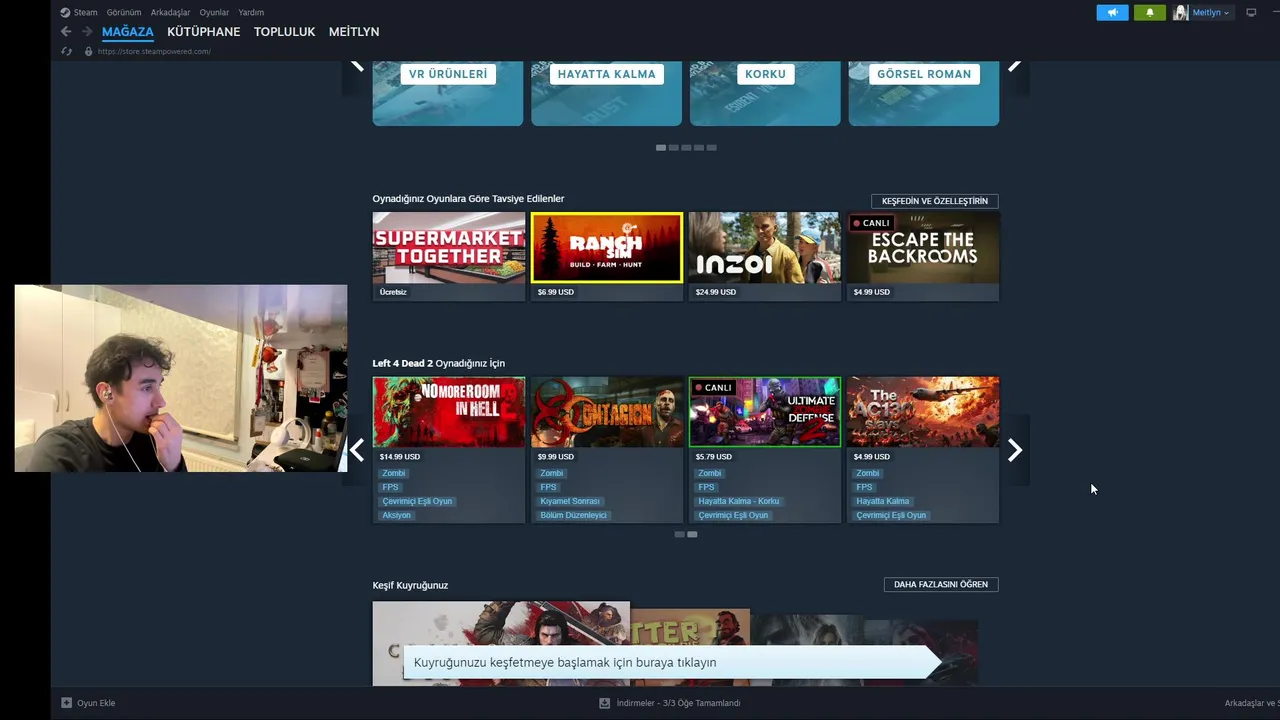Open the KORKU category card
This screenshot has height=720, width=1280.
tap(765, 93)
